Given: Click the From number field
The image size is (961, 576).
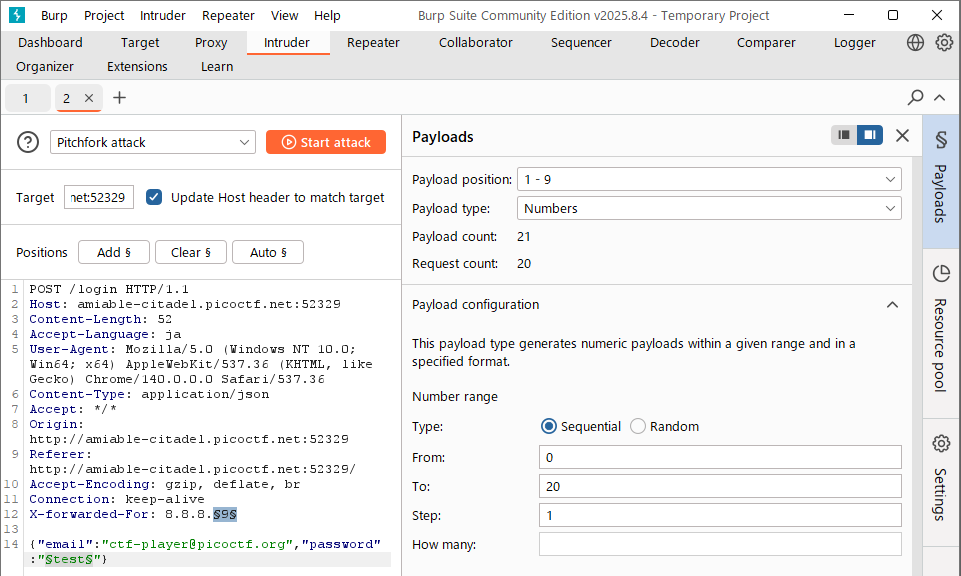Looking at the screenshot, I should pos(720,457).
